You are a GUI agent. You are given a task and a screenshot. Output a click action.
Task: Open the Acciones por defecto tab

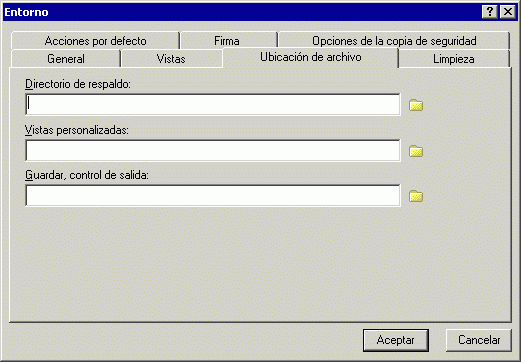(x=95, y=41)
